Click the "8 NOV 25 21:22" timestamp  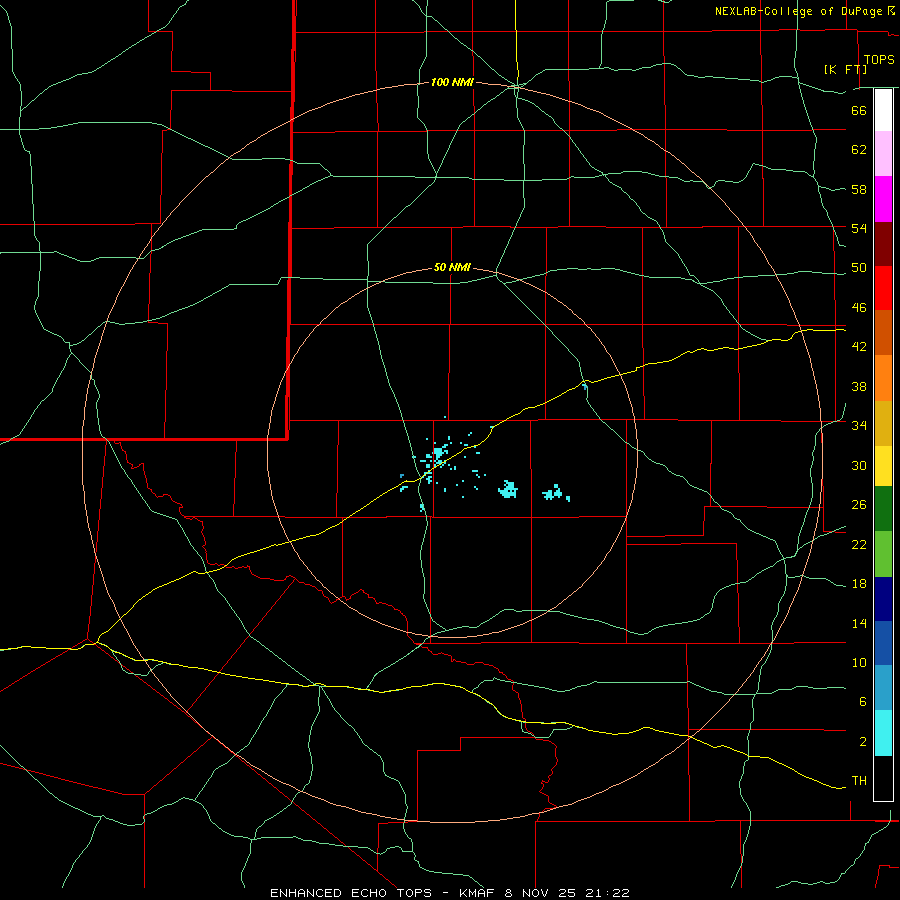tap(567, 893)
